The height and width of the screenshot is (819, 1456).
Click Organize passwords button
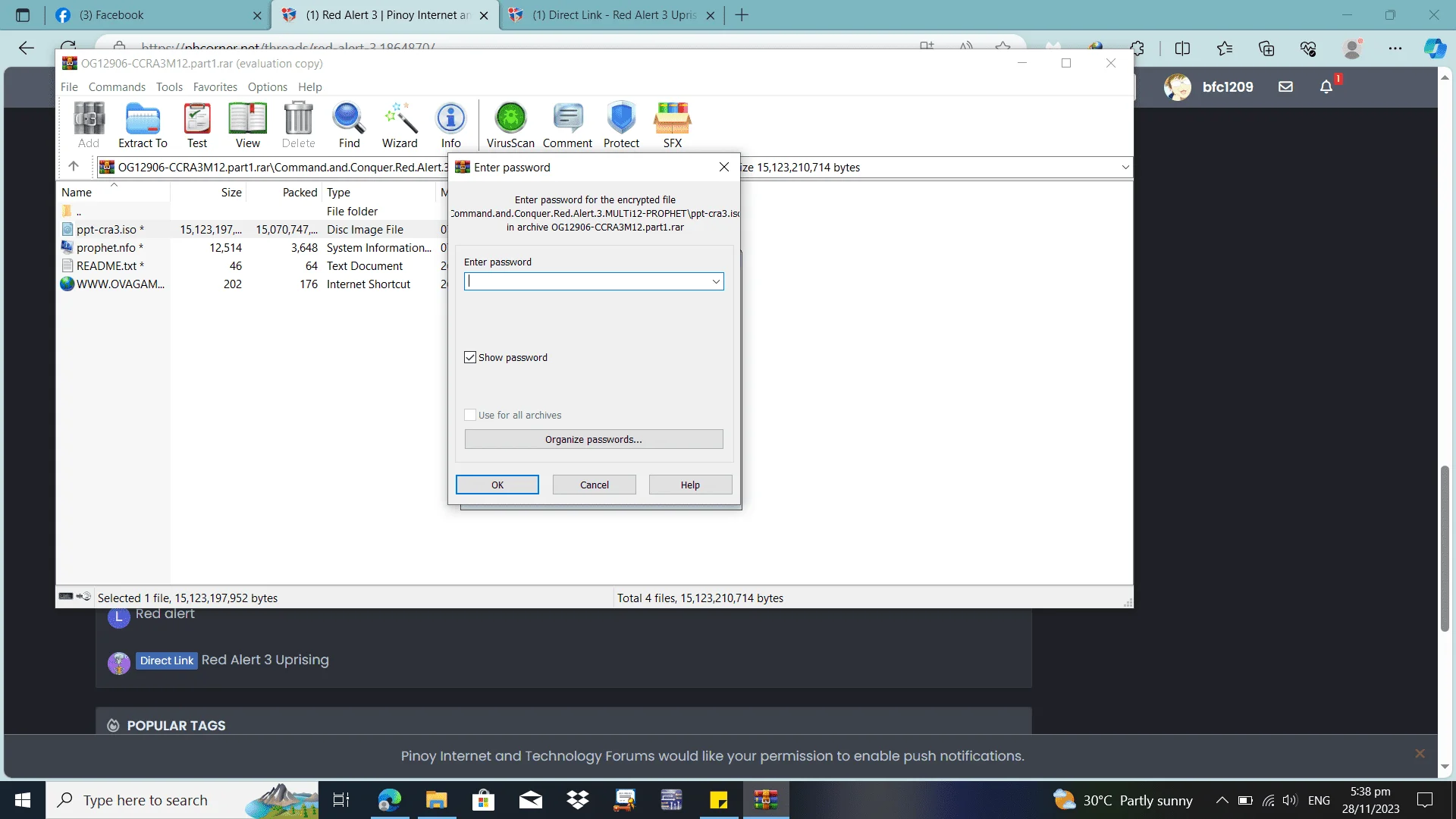point(594,439)
